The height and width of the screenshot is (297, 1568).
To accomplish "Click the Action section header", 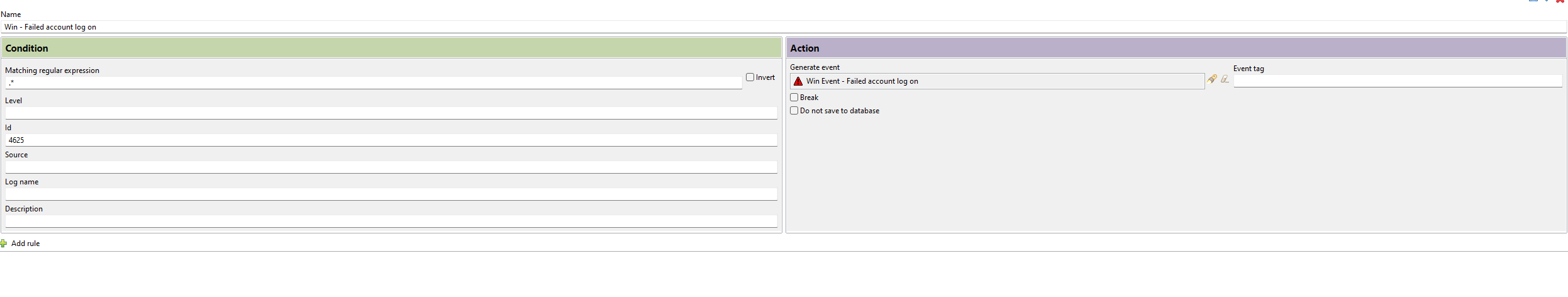I will pos(1176,48).
